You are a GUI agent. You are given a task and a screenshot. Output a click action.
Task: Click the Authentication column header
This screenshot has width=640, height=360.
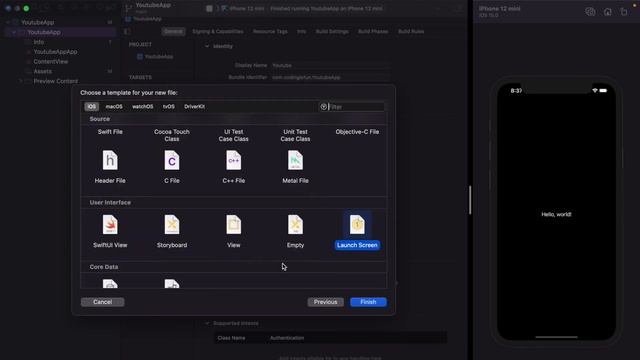pyautogui.click(x=287, y=338)
